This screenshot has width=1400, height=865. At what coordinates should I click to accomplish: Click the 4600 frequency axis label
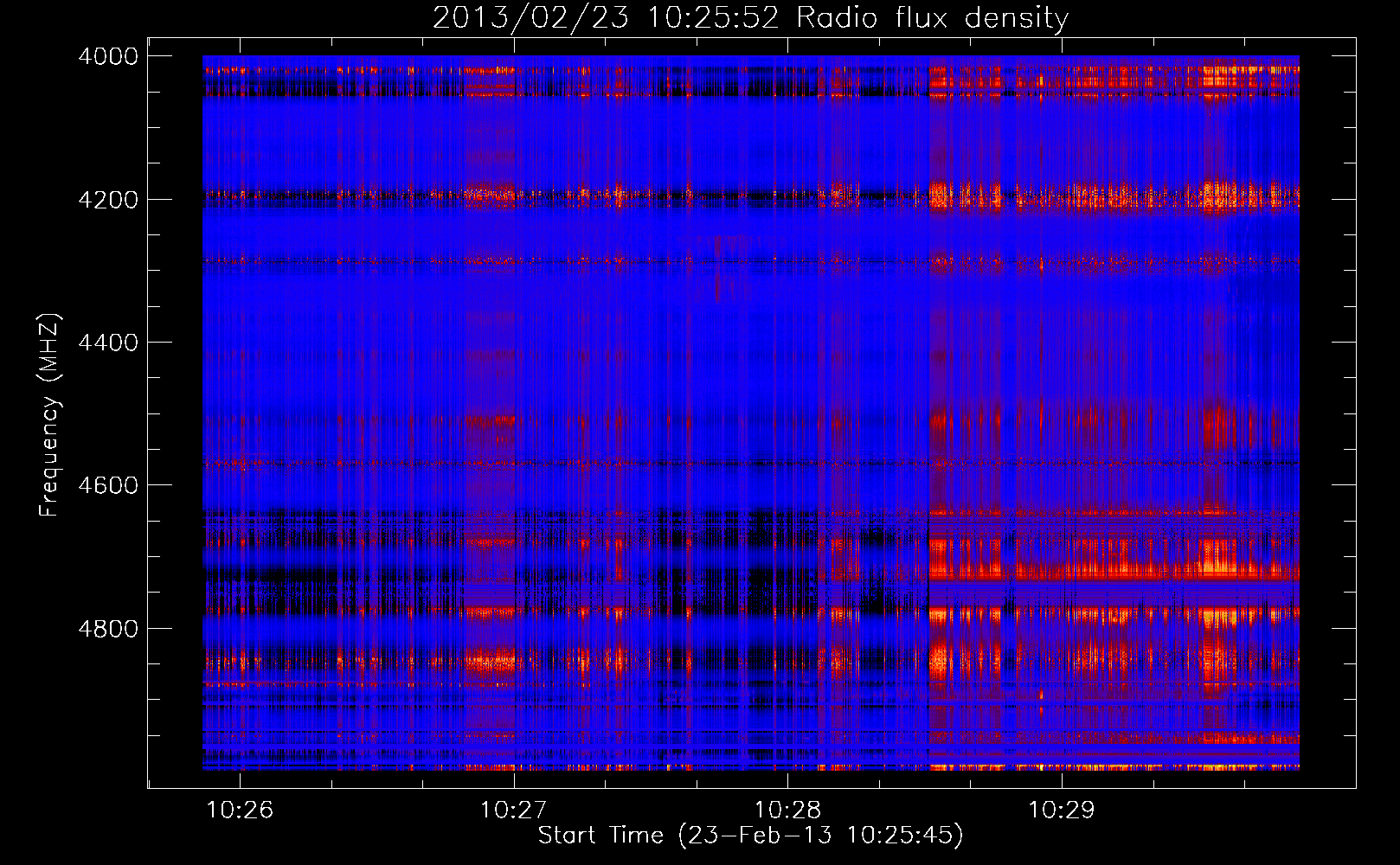[108, 485]
